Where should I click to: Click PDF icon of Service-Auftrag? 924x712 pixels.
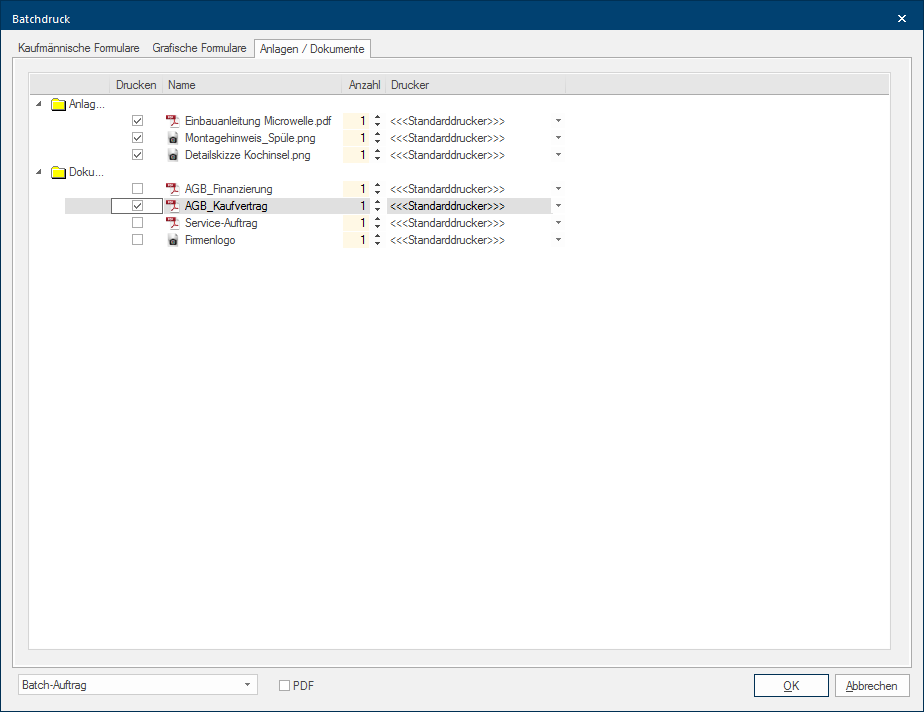[172, 223]
